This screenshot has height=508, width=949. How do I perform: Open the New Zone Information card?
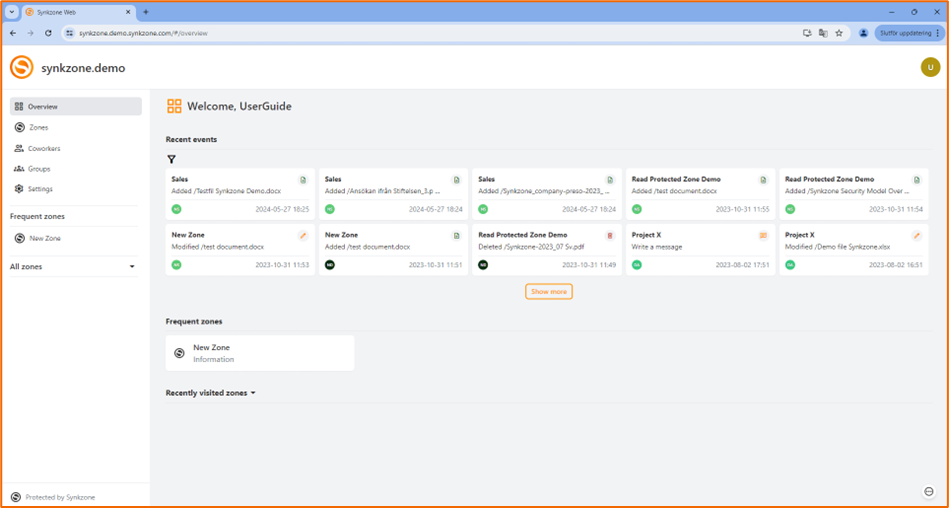point(260,353)
